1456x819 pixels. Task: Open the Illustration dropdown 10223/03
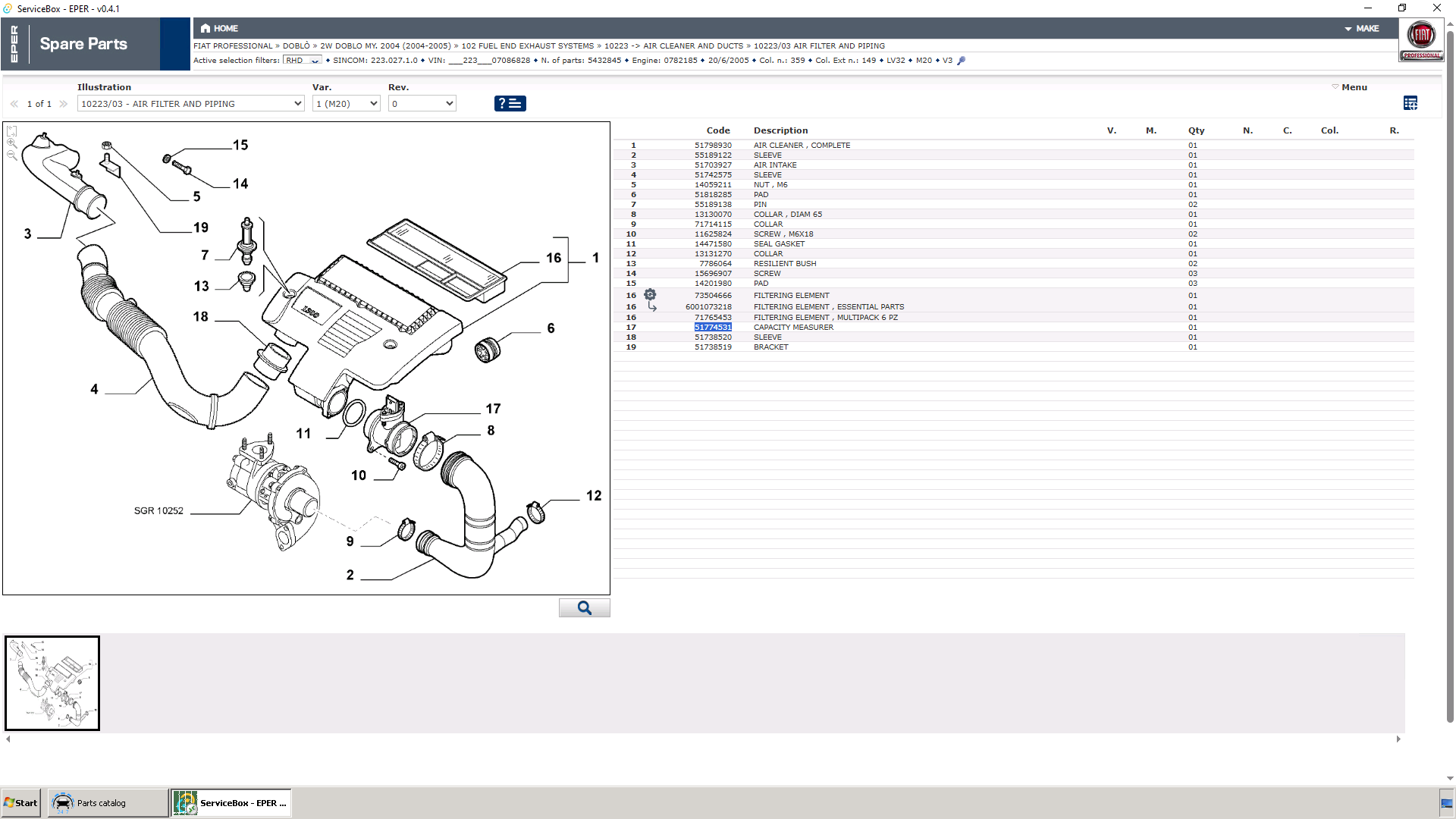tap(191, 104)
